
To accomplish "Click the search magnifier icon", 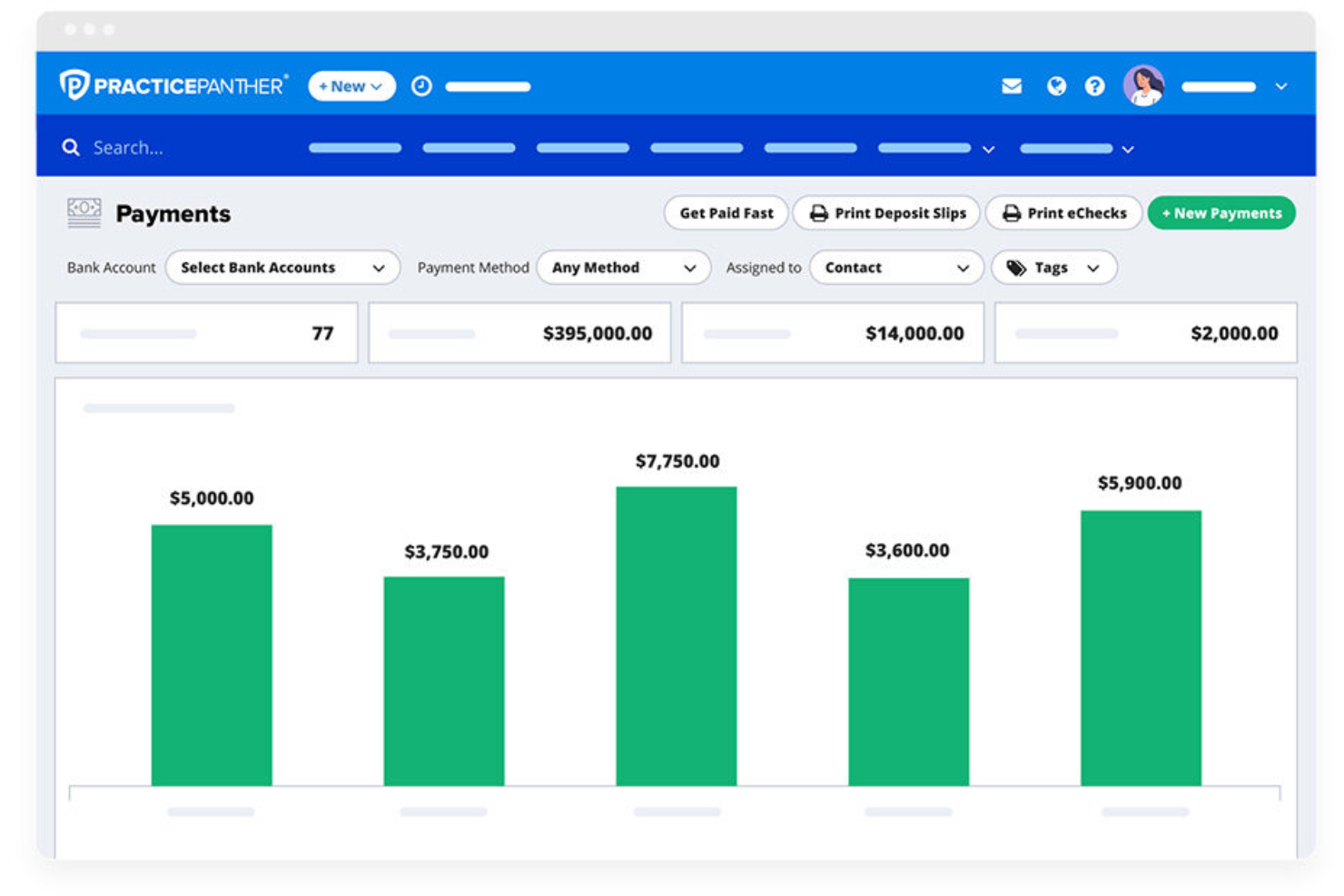I will tap(71, 147).
